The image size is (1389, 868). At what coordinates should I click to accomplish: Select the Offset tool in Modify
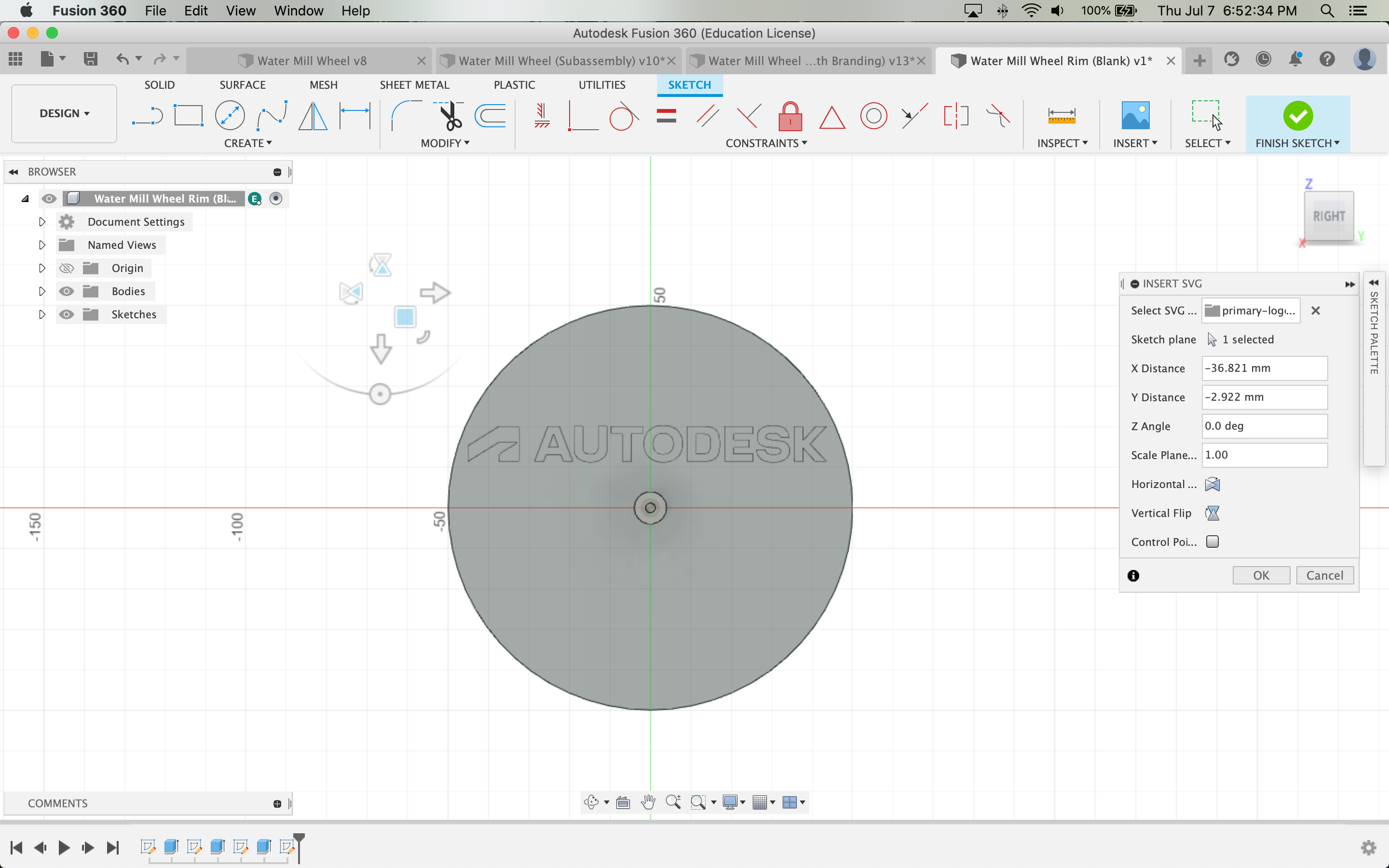pos(491,115)
